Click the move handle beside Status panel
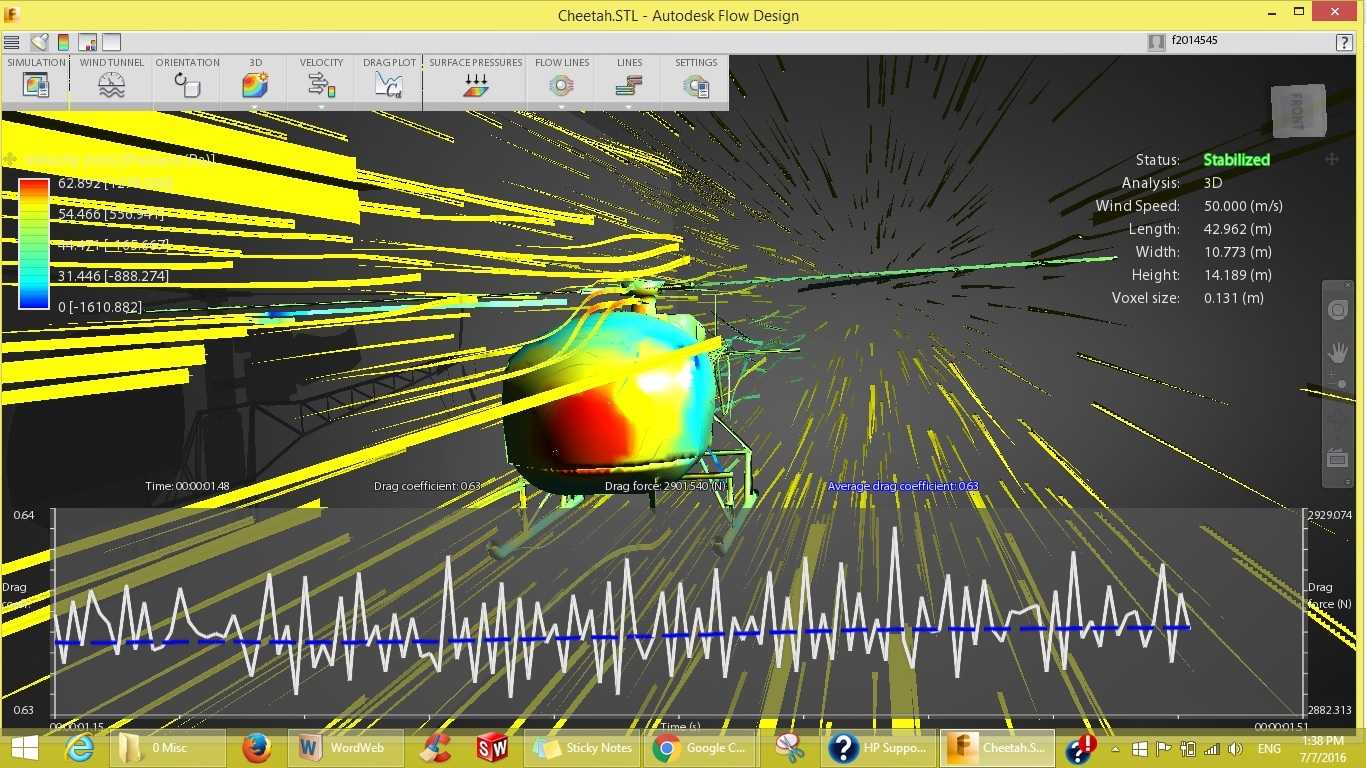Viewport: 1366px width, 768px height. click(1331, 160)
